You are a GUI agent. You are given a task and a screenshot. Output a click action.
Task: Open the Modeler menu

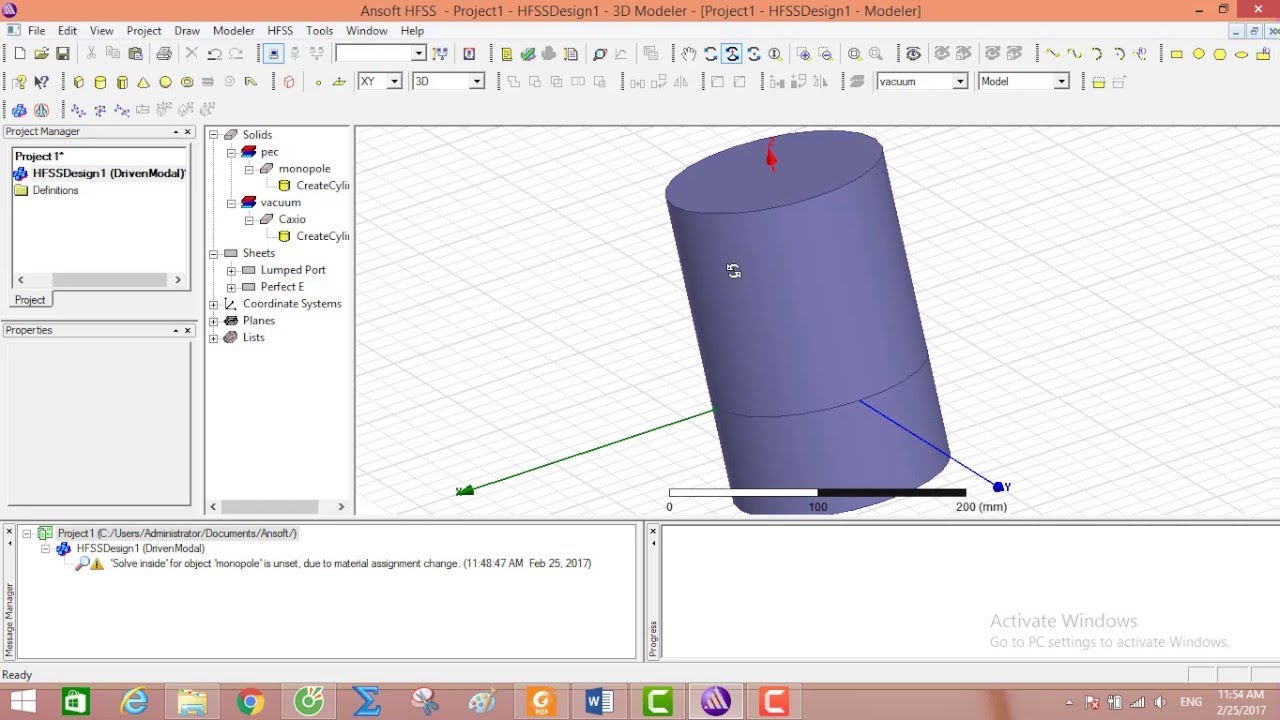(233, 31)
